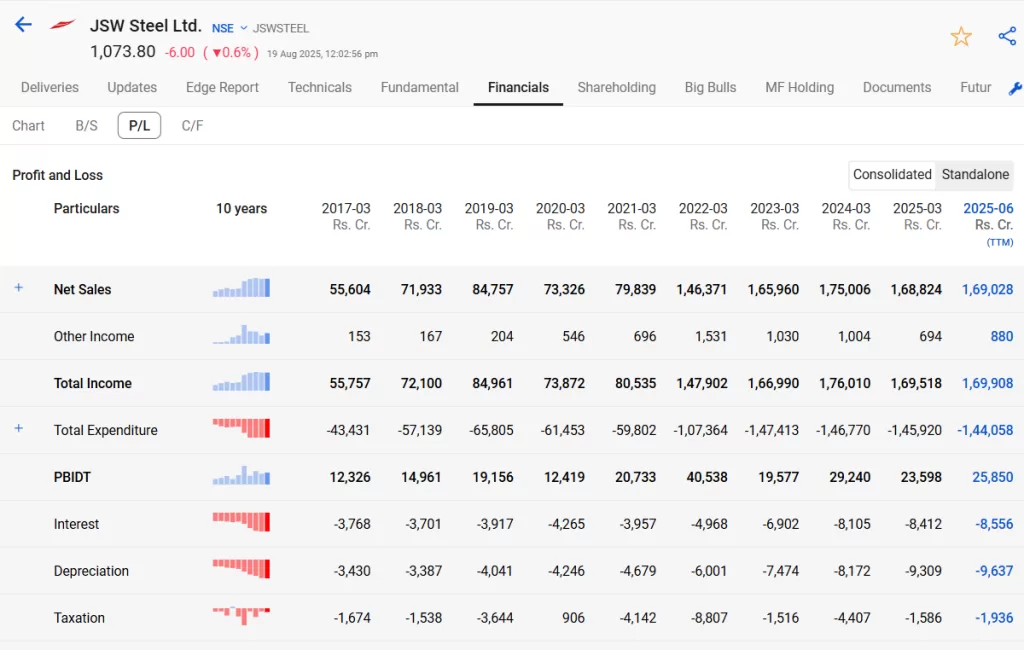Open the Big Bulls tab
The height and width of the screenshot is (650, 1024).
pos(710,88)
